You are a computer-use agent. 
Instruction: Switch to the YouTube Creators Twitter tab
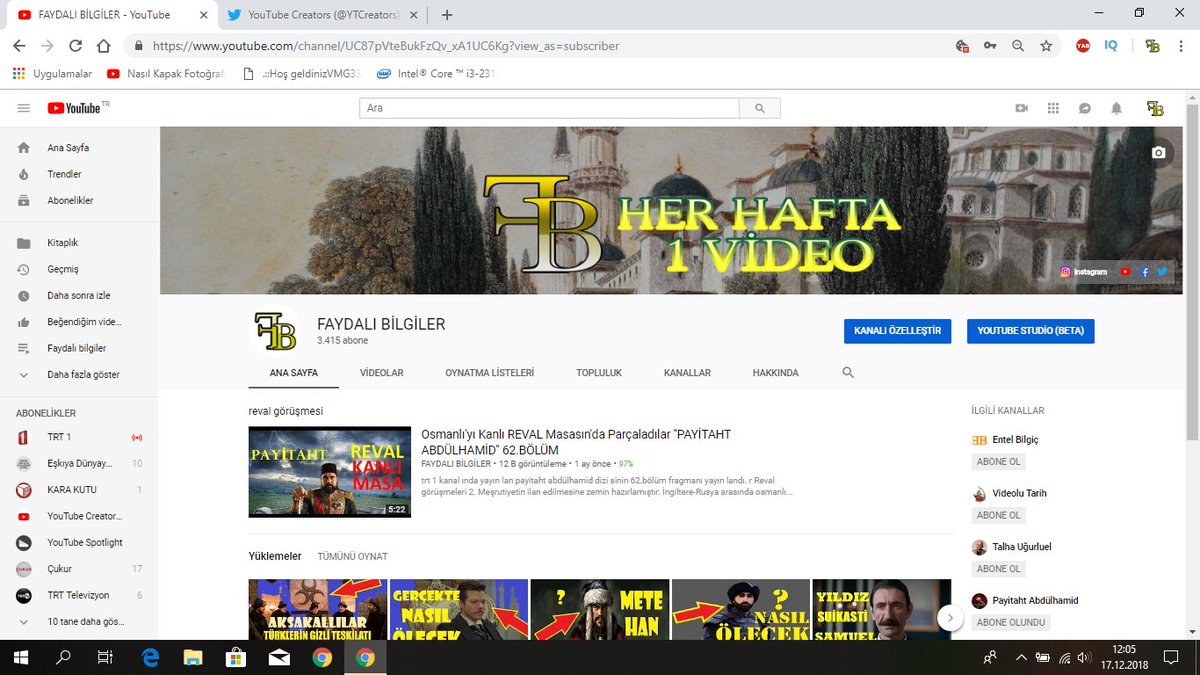(320, 15)
